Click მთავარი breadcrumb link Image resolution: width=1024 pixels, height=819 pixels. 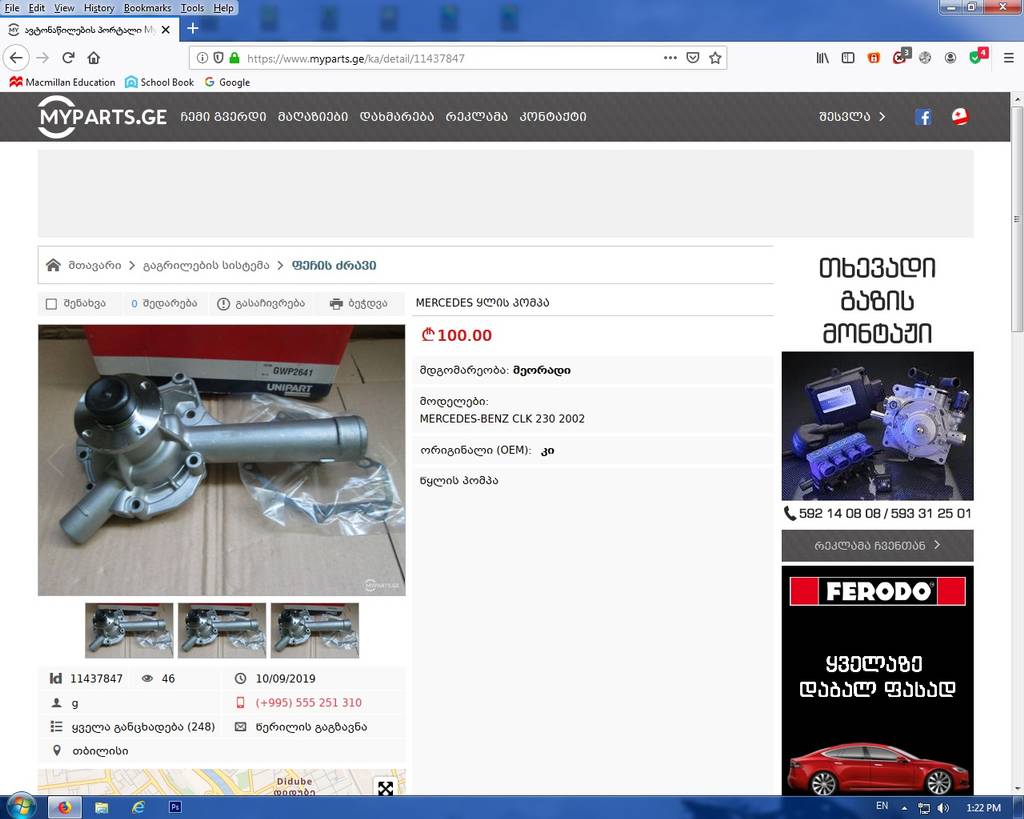(95, 265)
